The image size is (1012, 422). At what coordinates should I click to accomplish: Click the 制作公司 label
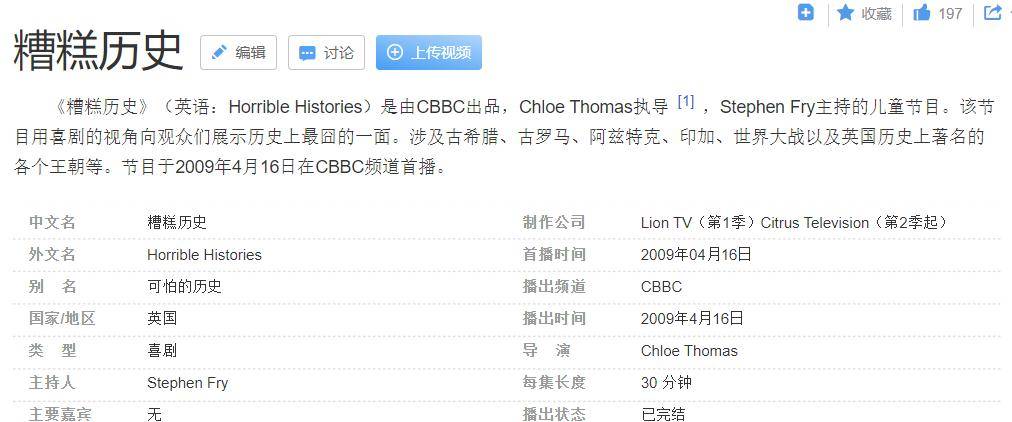[554, 223]
